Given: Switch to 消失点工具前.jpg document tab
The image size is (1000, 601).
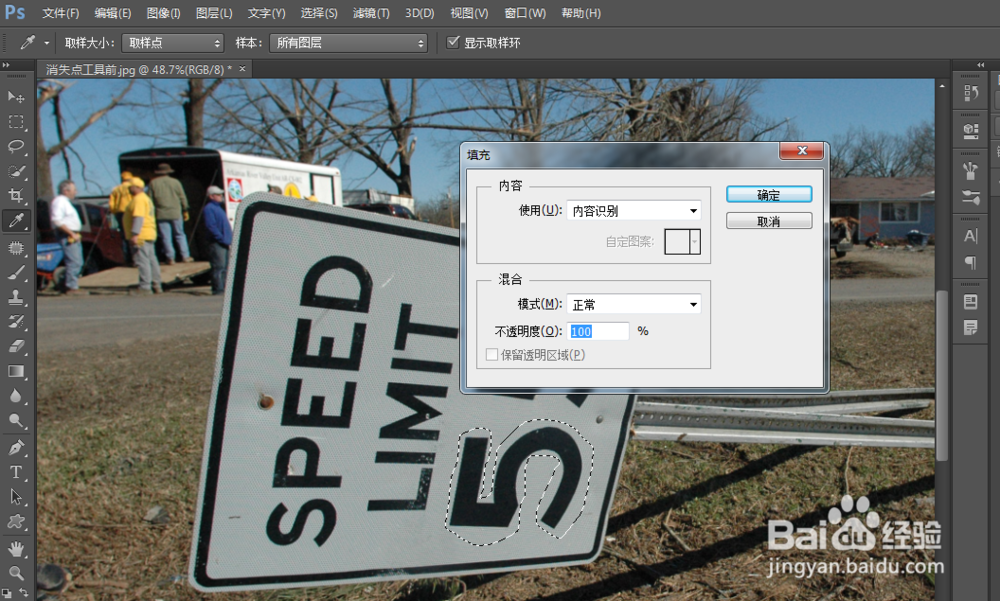Looking at the screenshot, I should pyautogui.click(x=138, y=70).
